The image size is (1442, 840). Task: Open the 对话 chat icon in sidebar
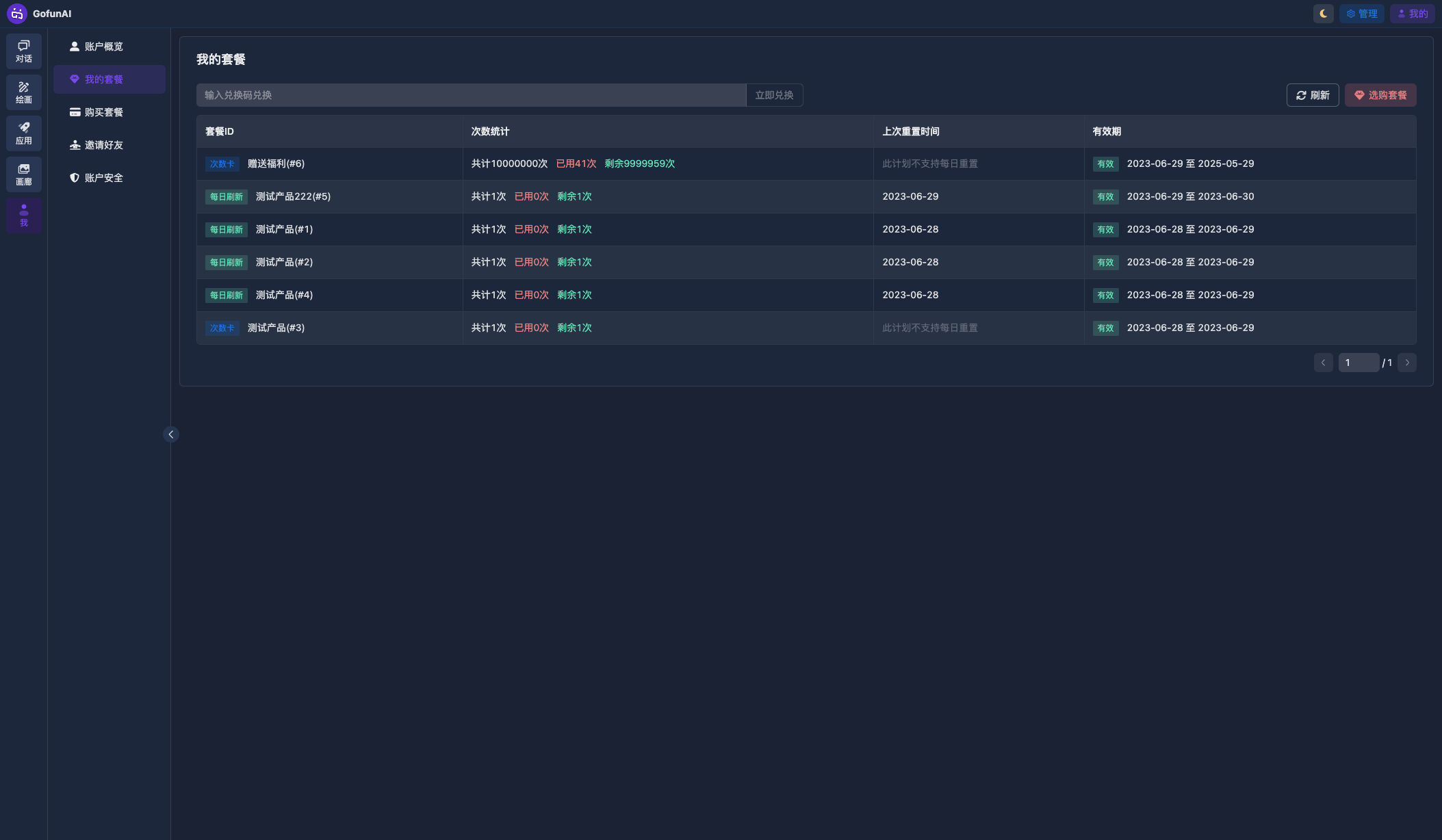(x=24, y=51)
